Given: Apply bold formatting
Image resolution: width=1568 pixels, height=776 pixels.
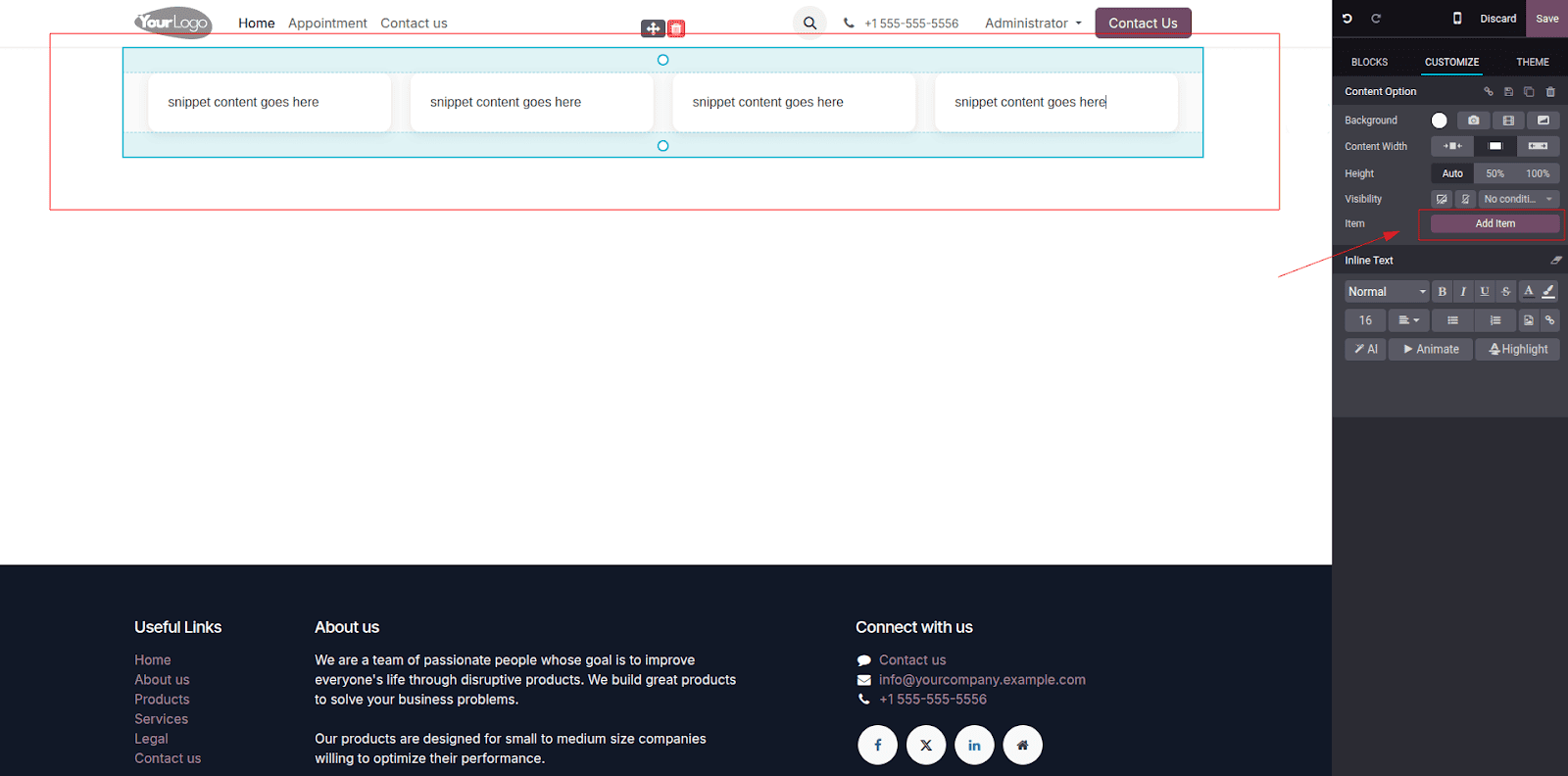Looking at the screenshot, I should tap(1442, 292).
